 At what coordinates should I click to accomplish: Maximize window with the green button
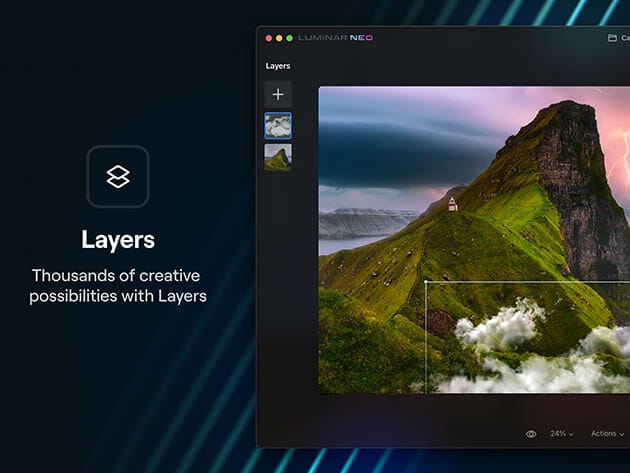tap(290, 38)
